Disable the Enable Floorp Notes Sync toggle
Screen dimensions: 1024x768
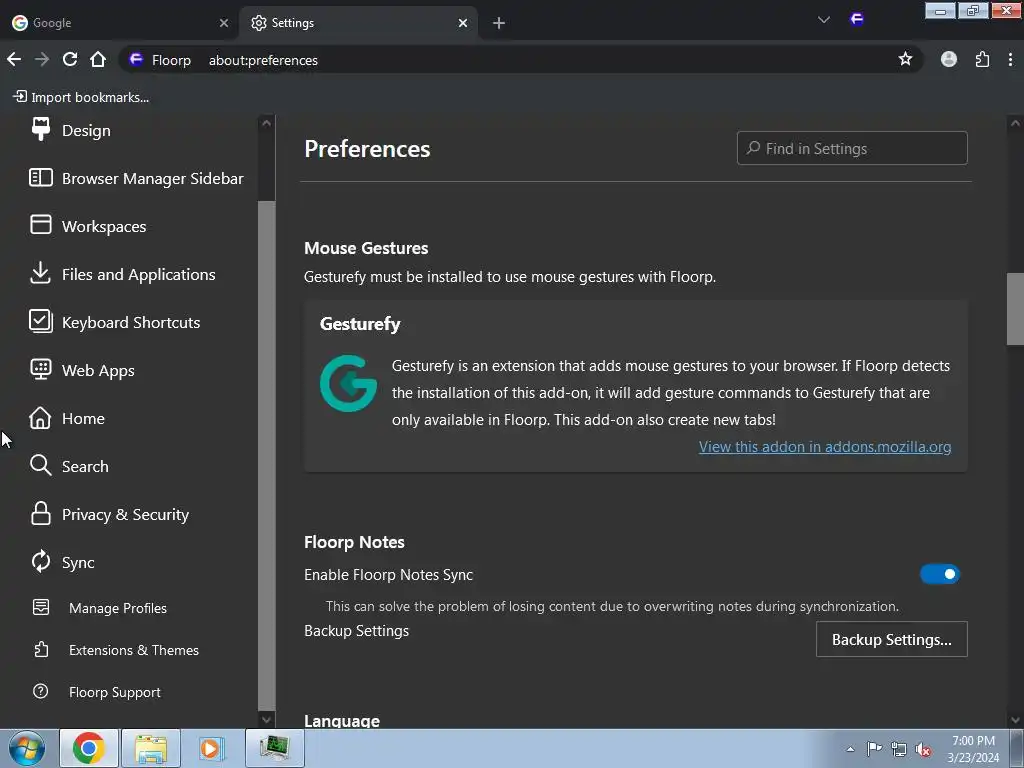(940, 574)
